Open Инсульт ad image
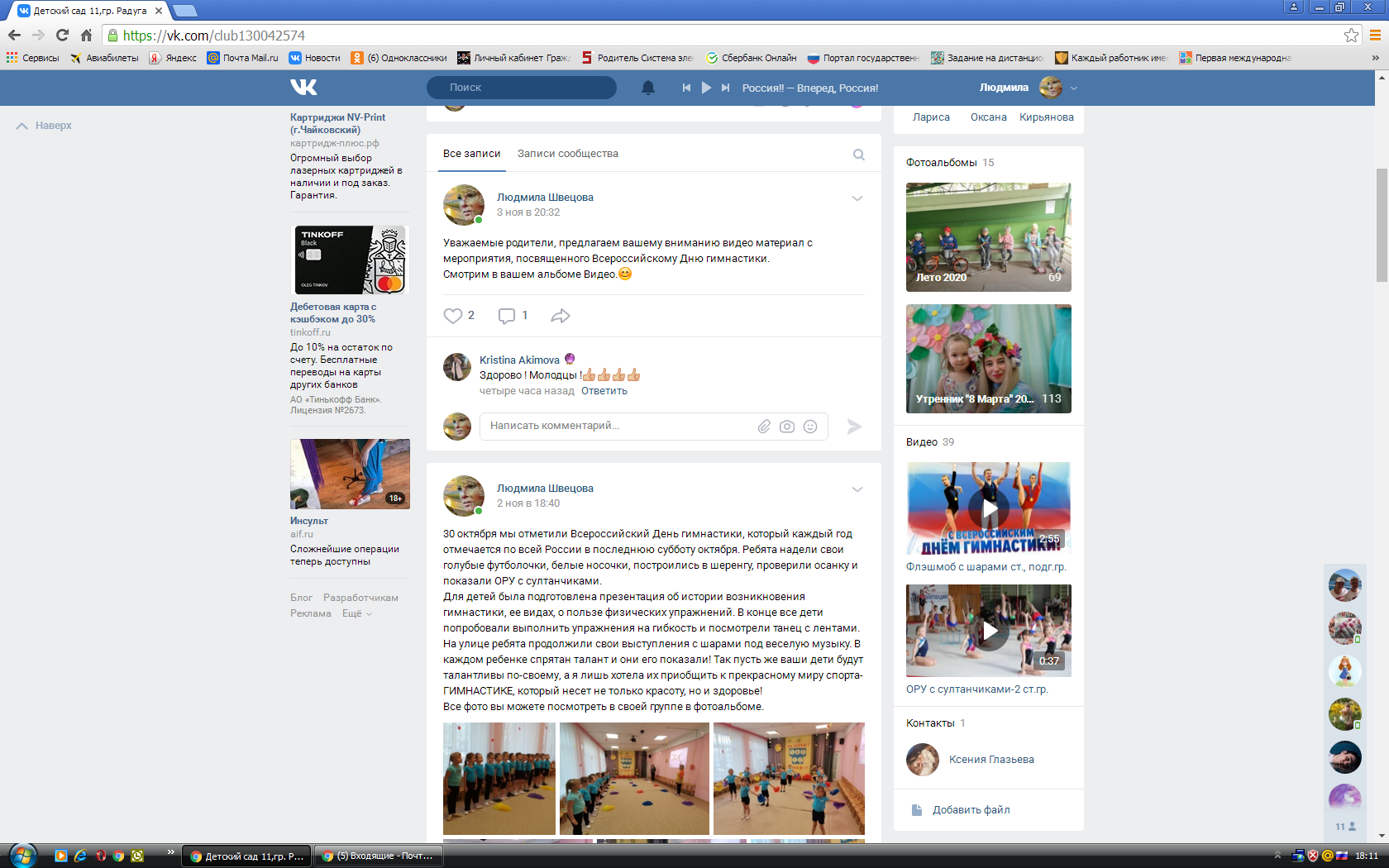1389x868 pixels. 350,474
